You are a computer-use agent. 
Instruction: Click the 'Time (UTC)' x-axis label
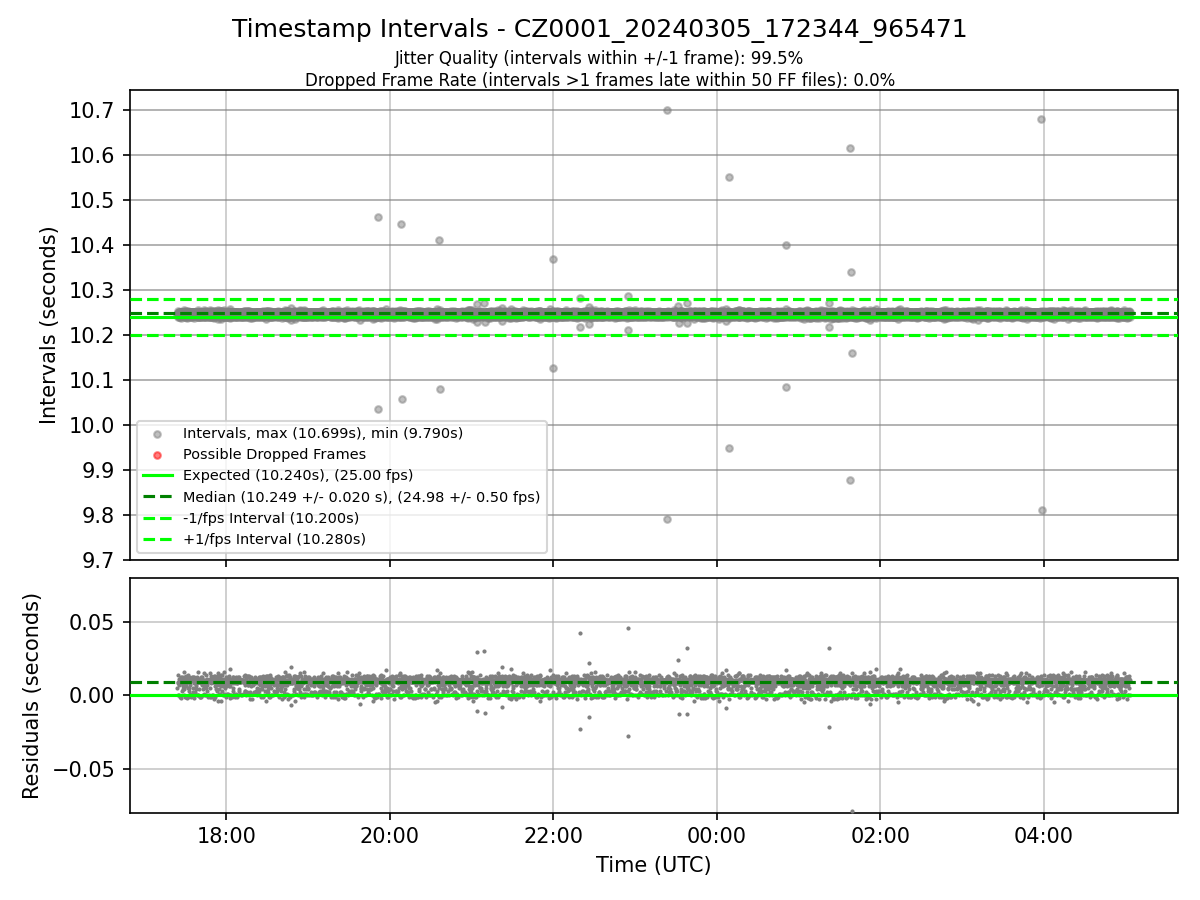(653, 865)
